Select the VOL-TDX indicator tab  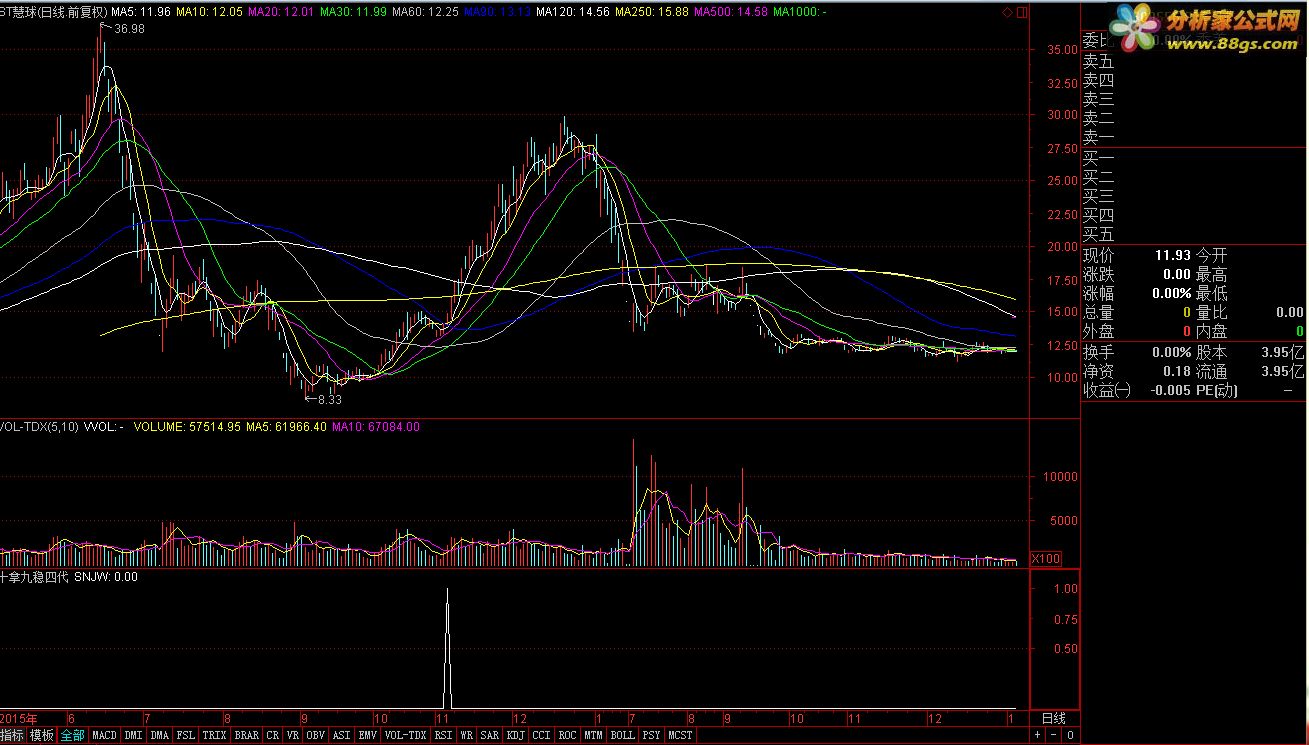(405, 735)
